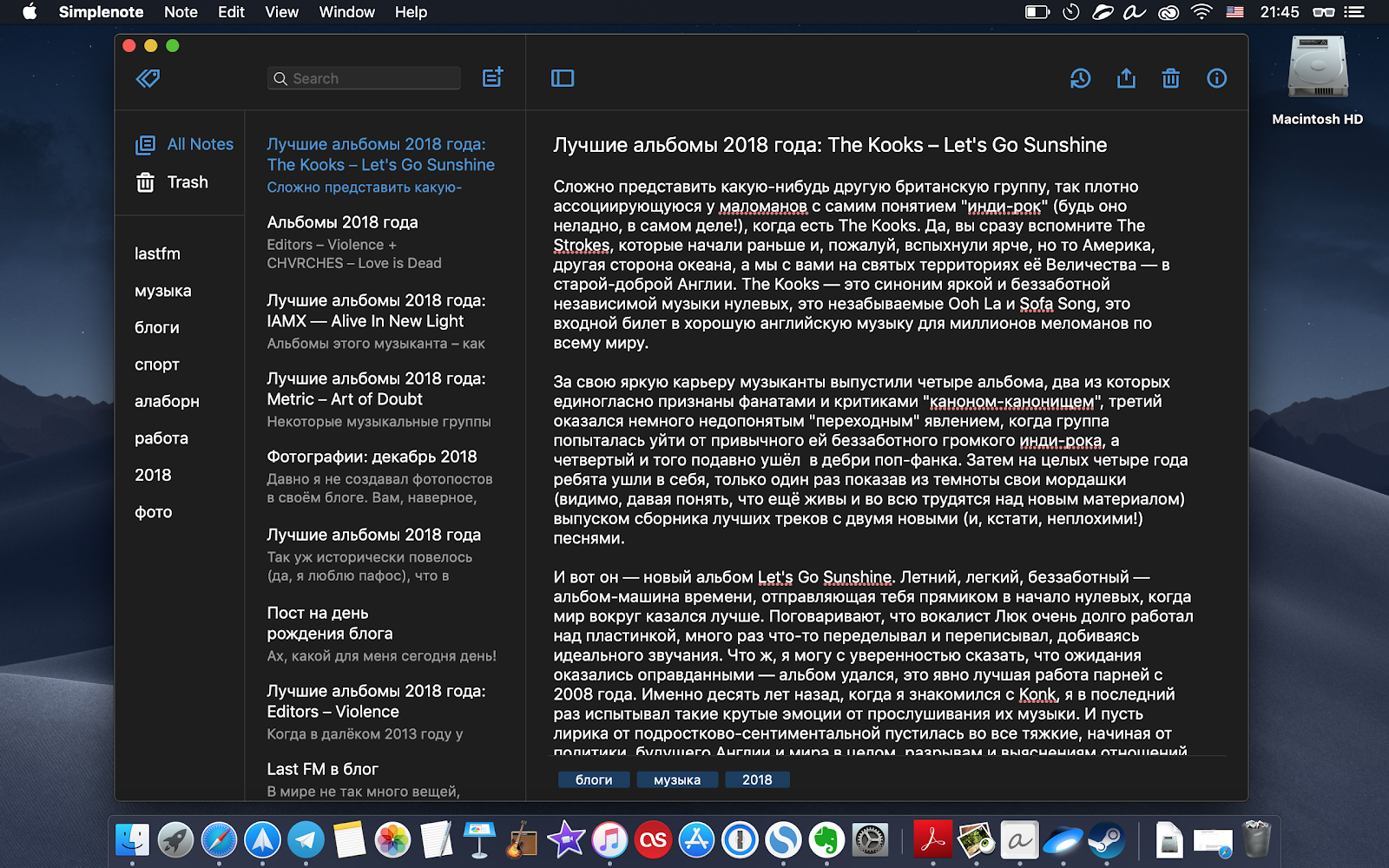Viewport: 1389px width, 868px height.
Task: Toggle the sidebar with the panel icon
Action: click(x=563, y=78)
